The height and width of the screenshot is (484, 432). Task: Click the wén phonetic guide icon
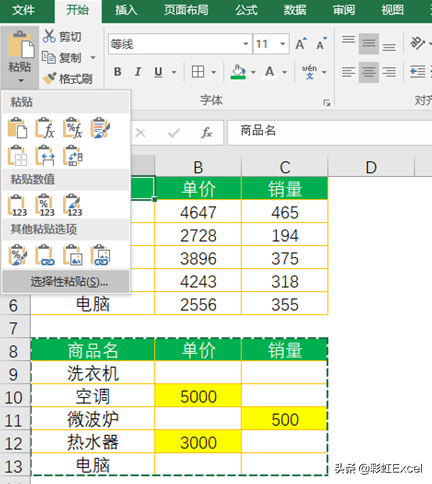(x=309, y=72)
